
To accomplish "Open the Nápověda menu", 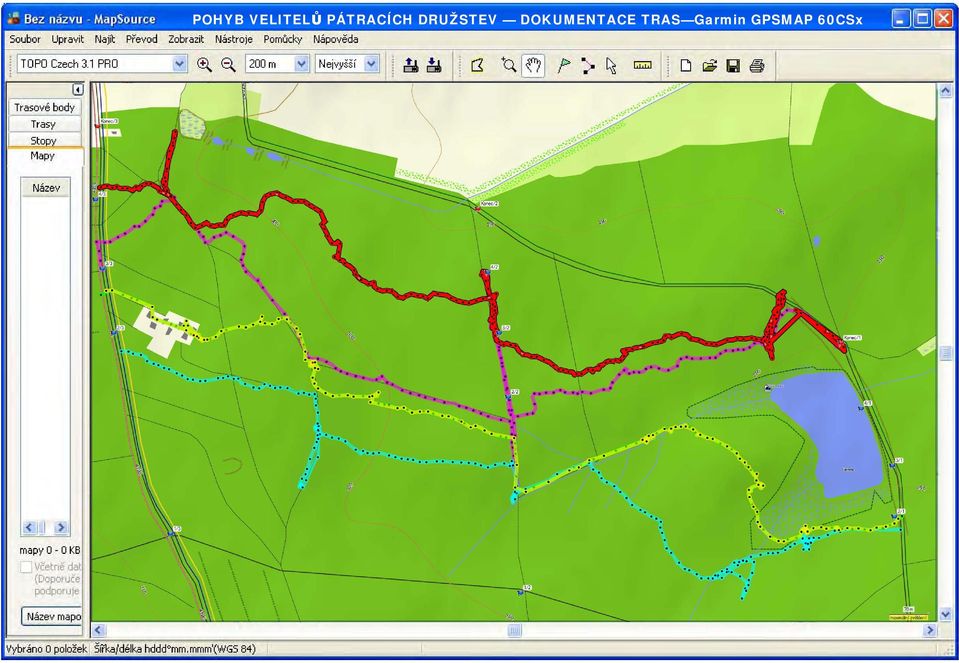I will click(x=336, y=39).
